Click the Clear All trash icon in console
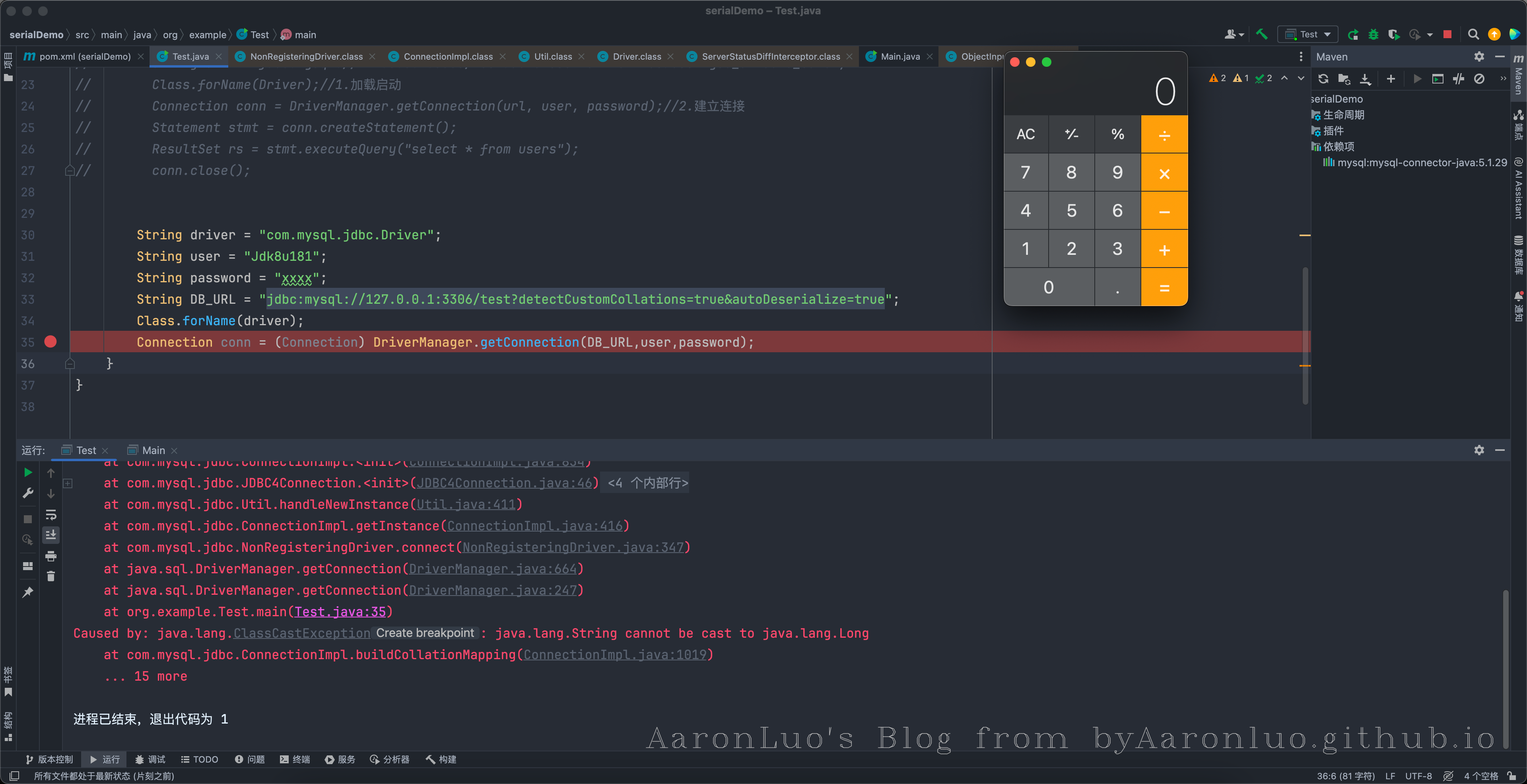 51,576
